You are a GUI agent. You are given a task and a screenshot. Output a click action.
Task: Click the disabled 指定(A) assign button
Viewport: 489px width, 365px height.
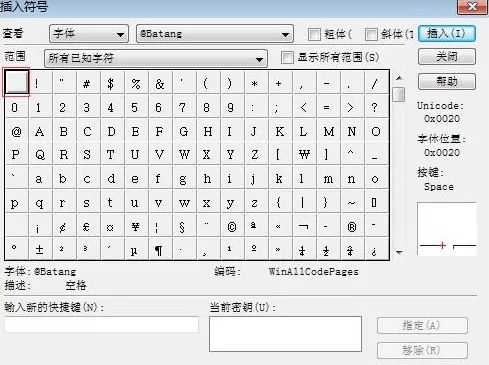coord(422,325)
